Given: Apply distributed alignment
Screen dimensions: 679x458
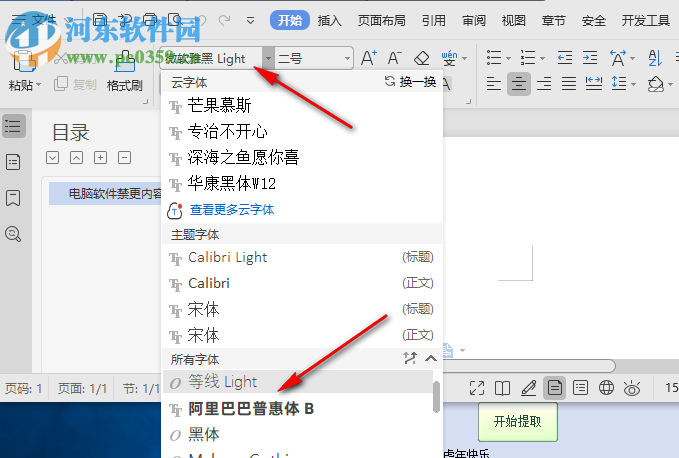Looking at the screenshot, I should [x=594, y=83].
